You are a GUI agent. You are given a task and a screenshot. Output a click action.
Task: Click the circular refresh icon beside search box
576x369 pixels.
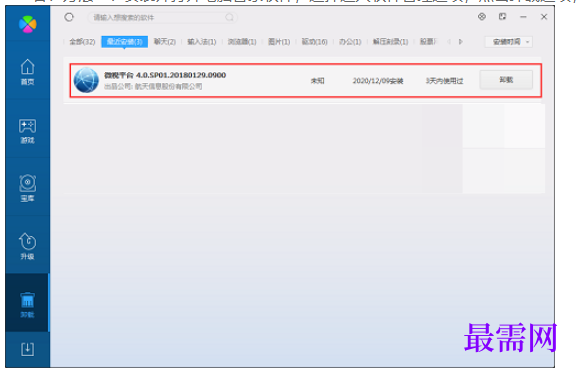69,17
